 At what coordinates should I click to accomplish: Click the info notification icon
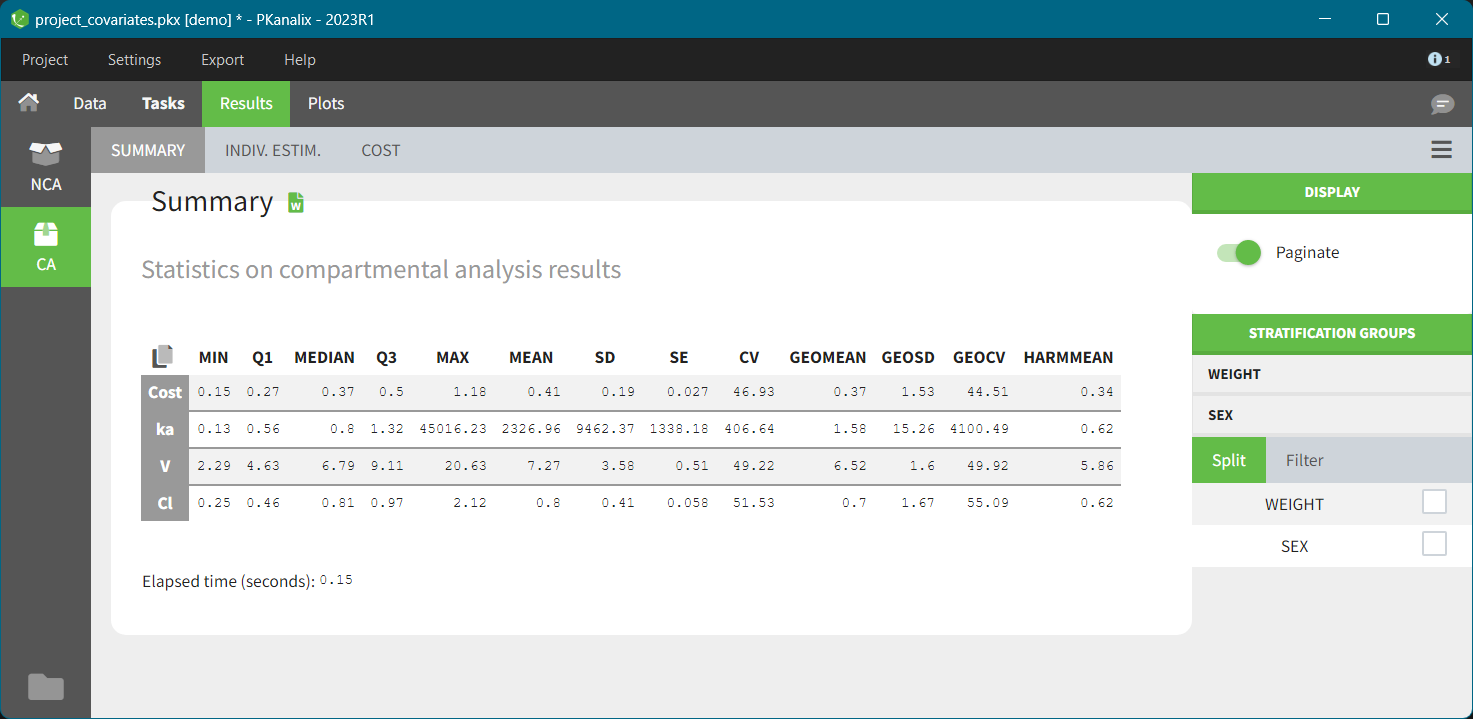point(1438,60)
